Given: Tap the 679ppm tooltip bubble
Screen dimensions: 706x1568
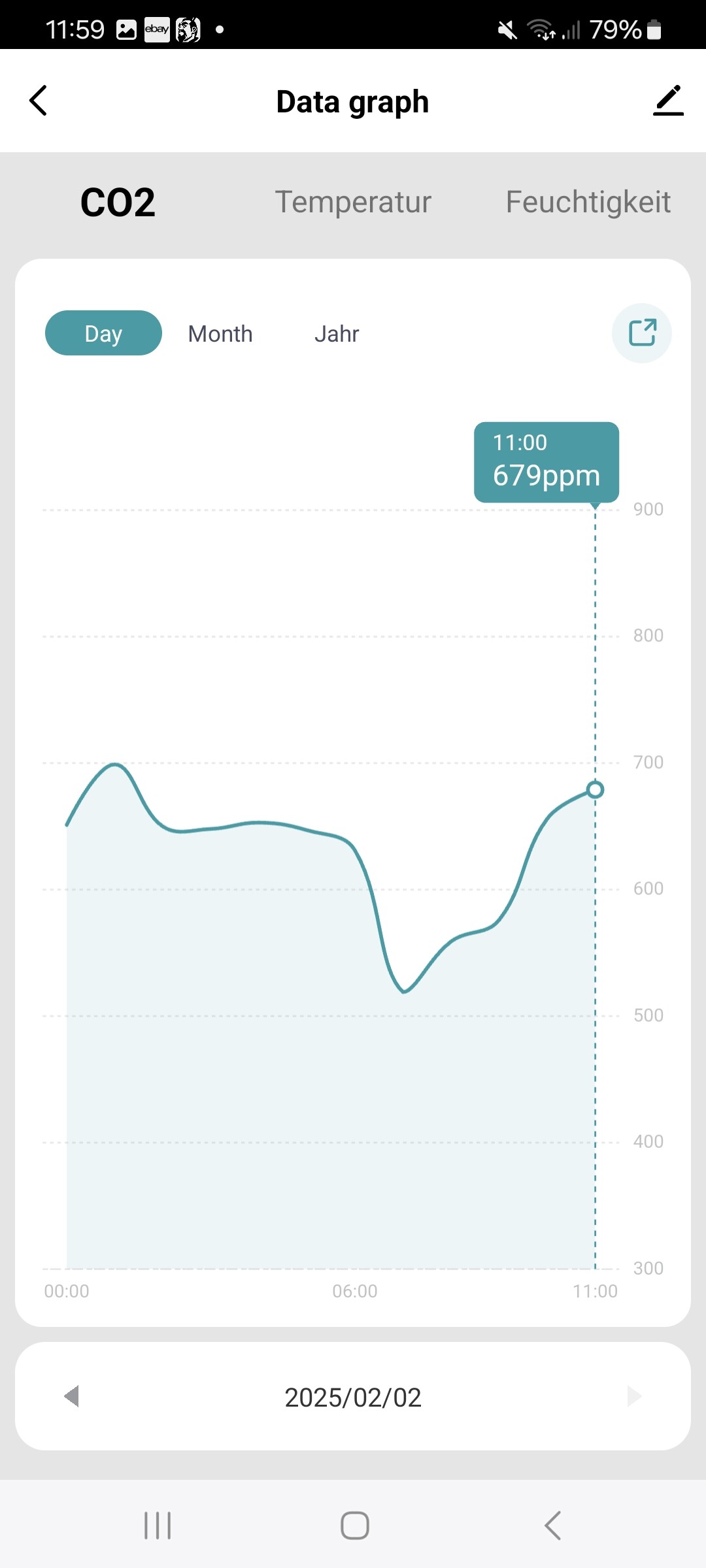Looking at the screenshot, I should (546, 462).
